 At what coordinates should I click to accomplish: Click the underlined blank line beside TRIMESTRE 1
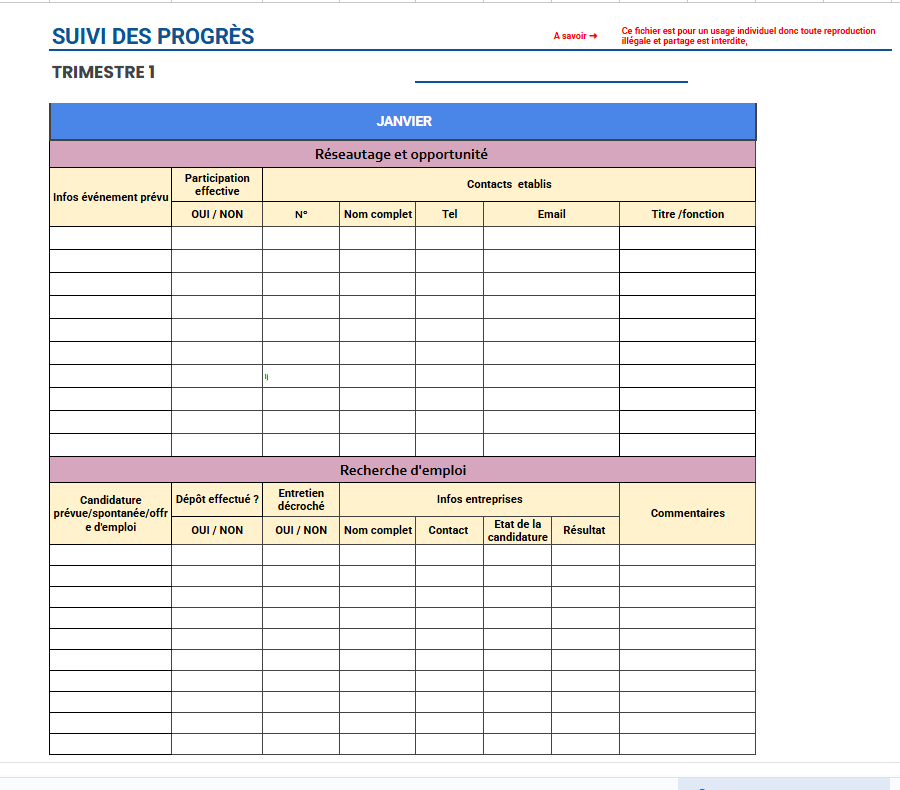click(550, 79)
